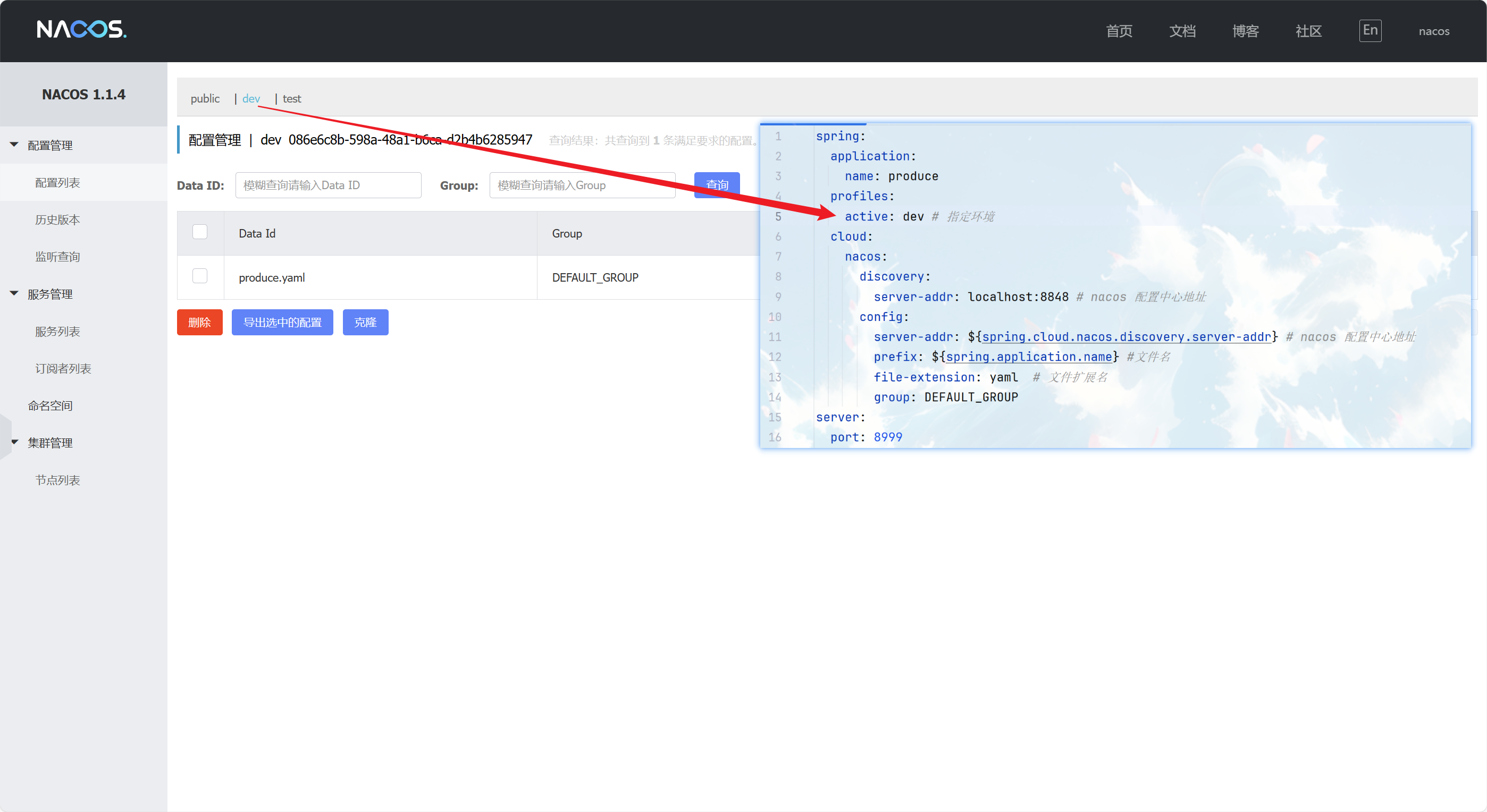This screenshot has width=1487, height=812.
Task: Click the produce.yaml Data Id cell
Action: pos(272,277)
